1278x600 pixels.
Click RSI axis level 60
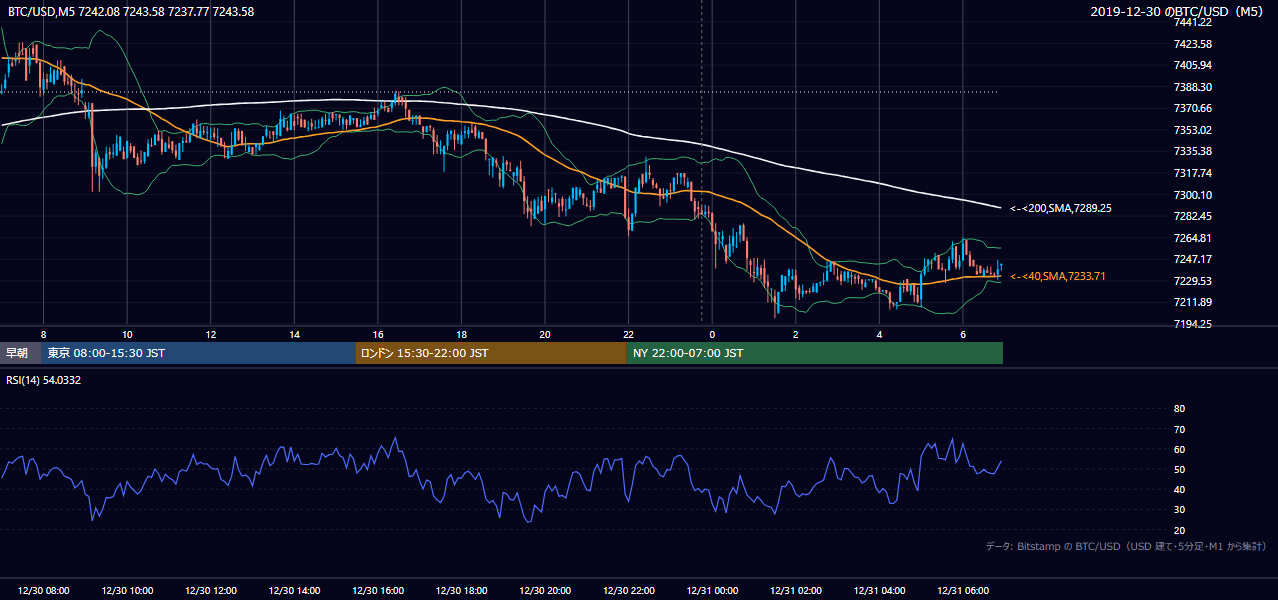pos(1179,449)
